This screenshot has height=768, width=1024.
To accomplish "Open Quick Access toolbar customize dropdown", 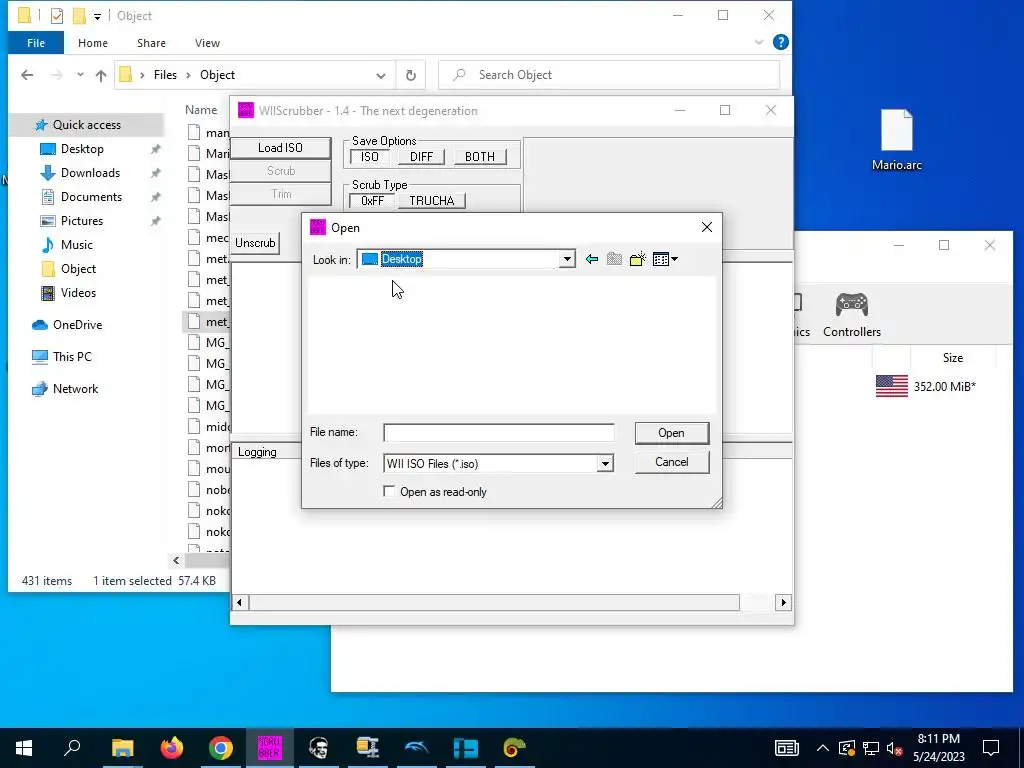I will 97,16.
